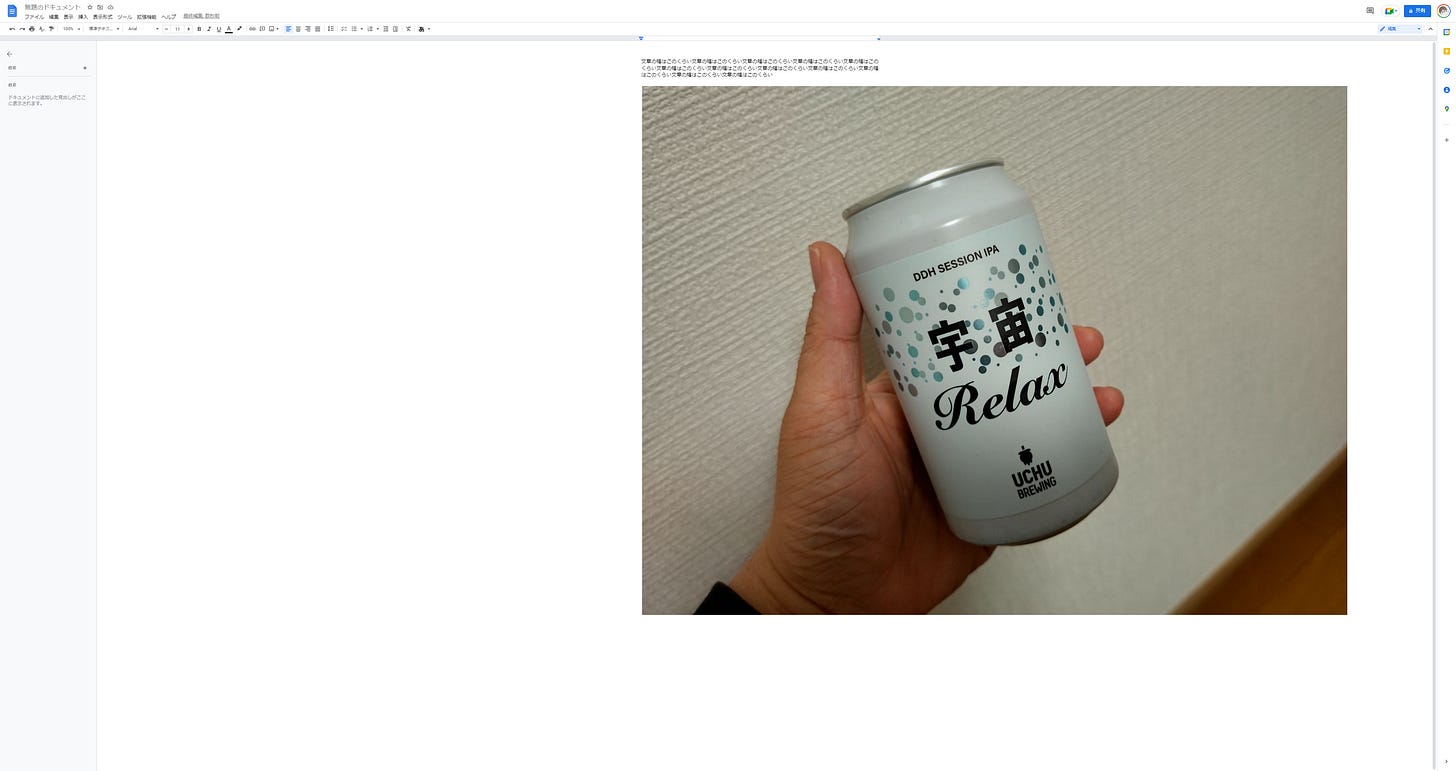Click the insert link icon
This screenshot has width=1456, height=771.
(252, 29)
